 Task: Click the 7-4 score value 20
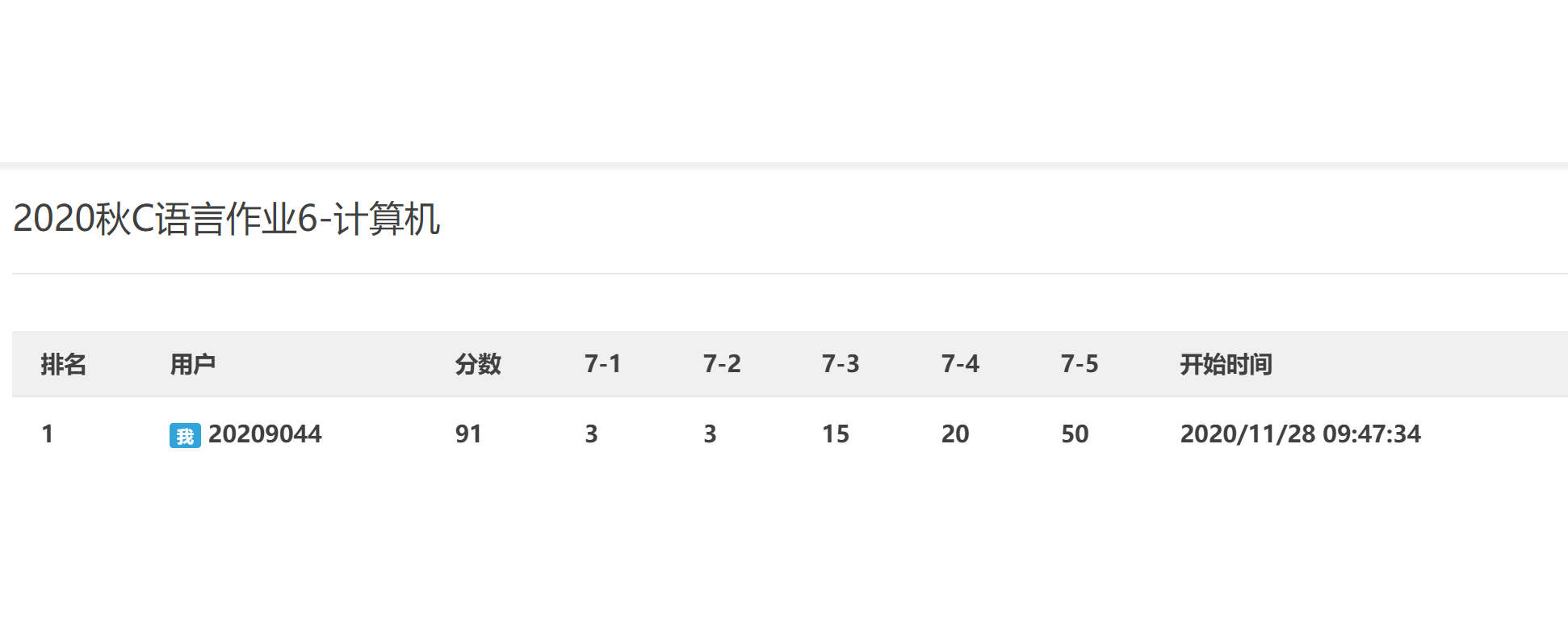[955, 434]
